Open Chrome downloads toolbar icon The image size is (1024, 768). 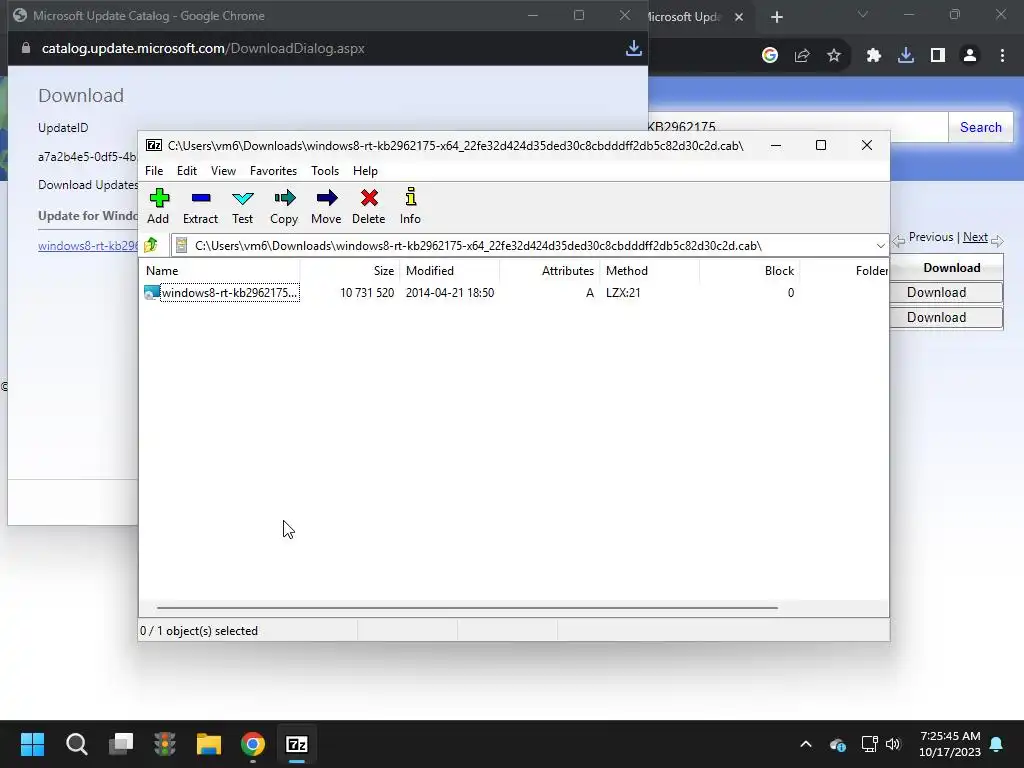pyautogui.click(x=905, y=56)
